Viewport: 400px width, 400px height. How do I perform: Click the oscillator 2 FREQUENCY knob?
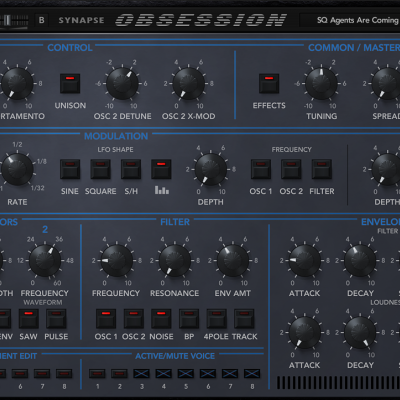click(45, 260)
